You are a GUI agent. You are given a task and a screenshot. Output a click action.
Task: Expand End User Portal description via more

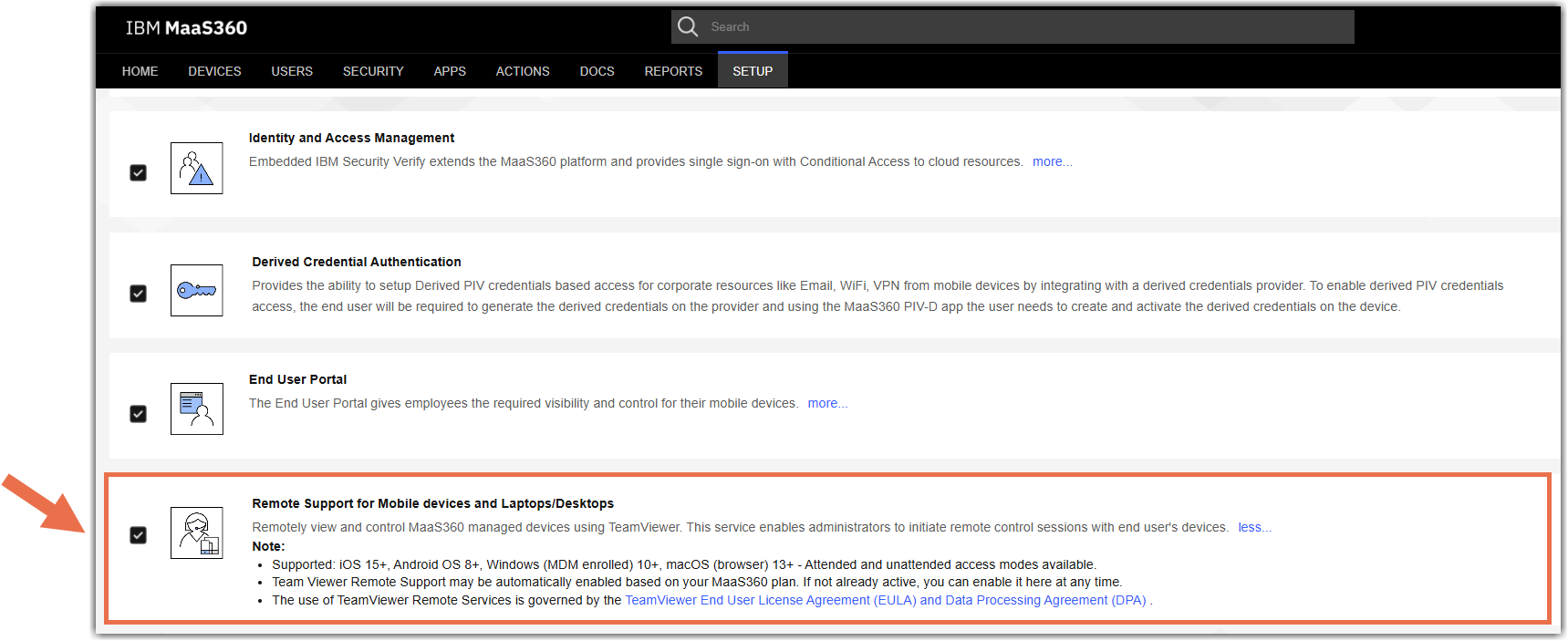827,403
